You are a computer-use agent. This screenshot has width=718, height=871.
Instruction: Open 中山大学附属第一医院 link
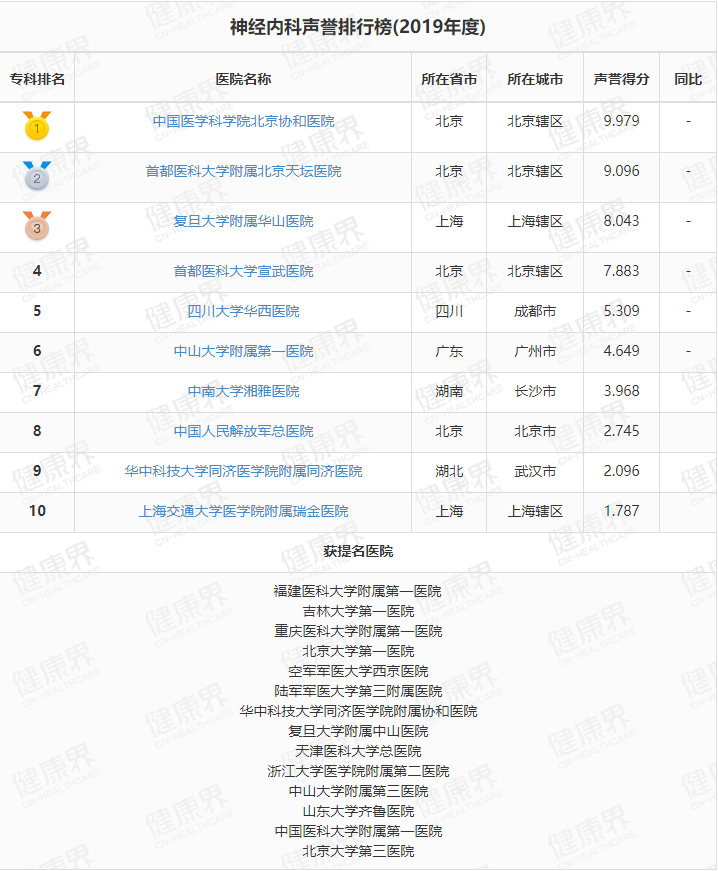[243, 351]
